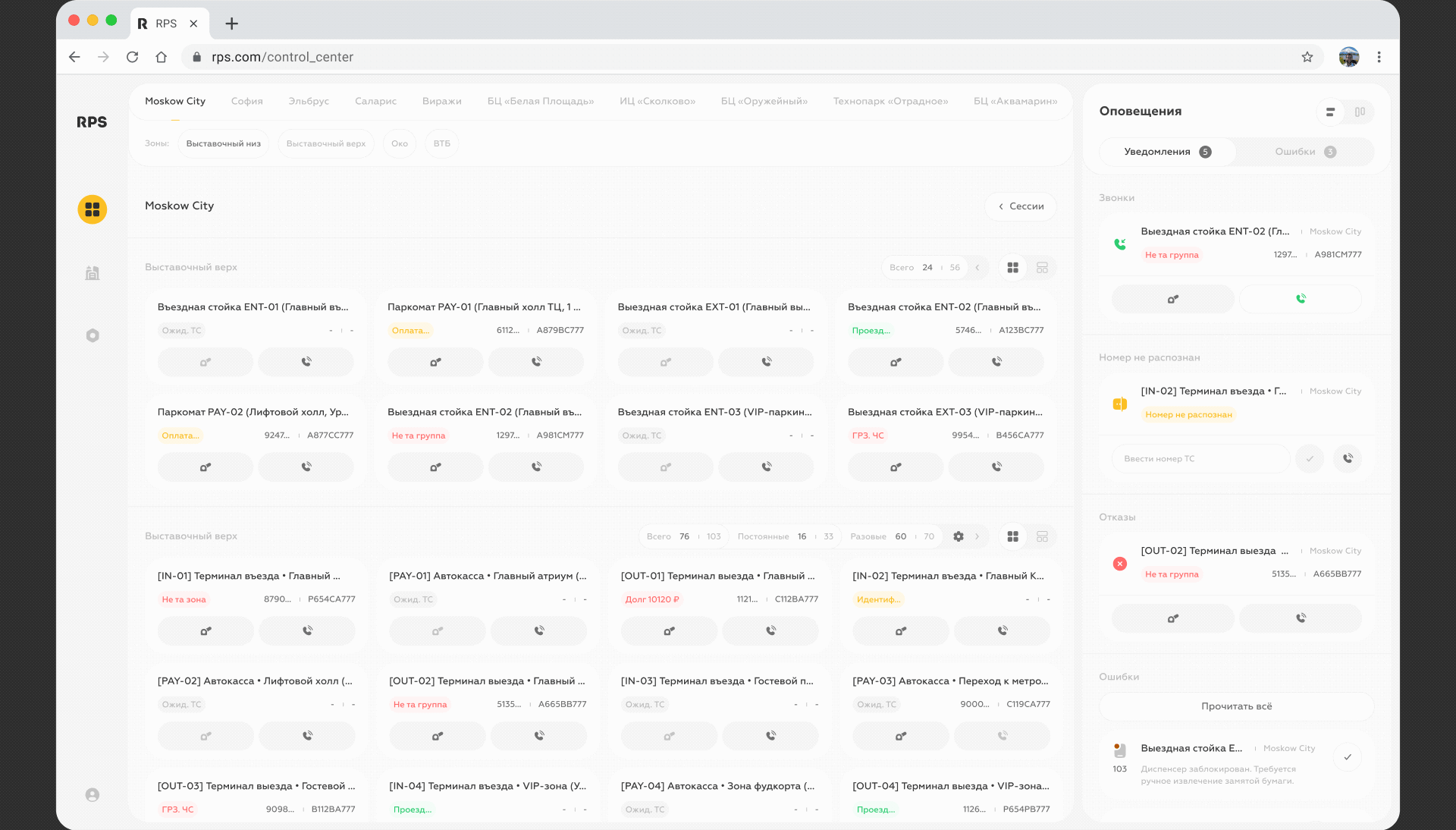Screen dimensions: 1456x830
Task: Click Прочитать всё button
Action: pos(1237,706)
